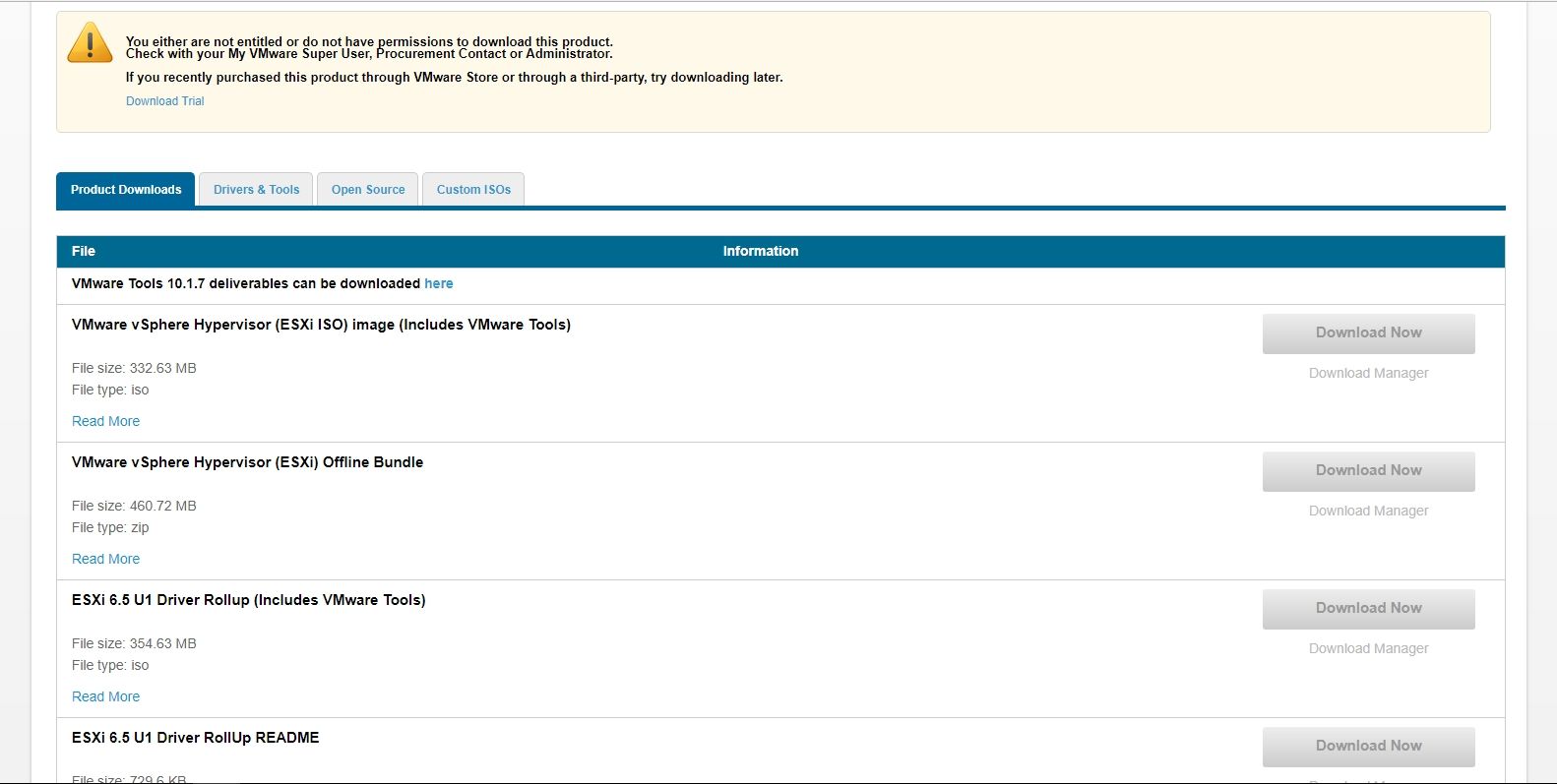
Task: Click 'File type: iso' under ESXi ISO image
Action: point(110,390)
